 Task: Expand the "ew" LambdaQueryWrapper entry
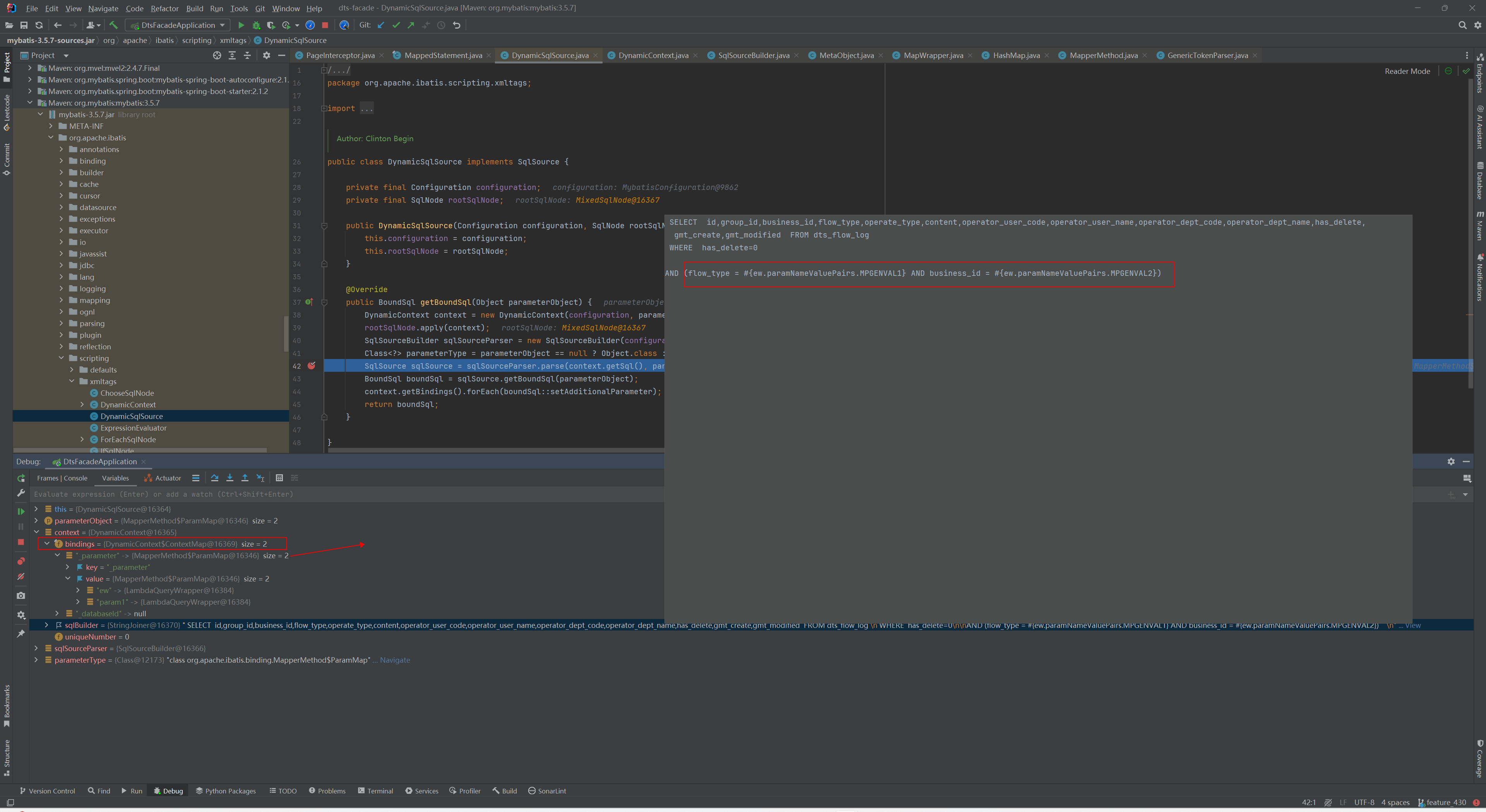[78, 591]
